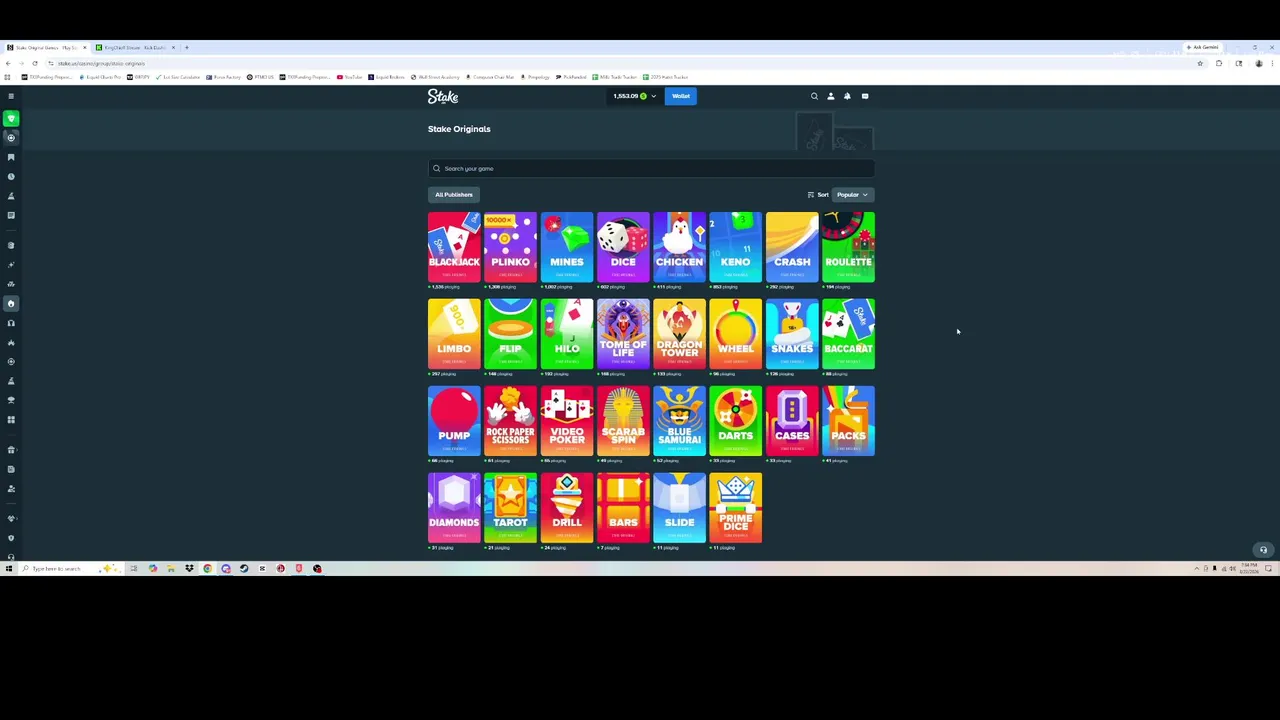The width and height of the screenshot is (1280, 720).
Task: Open the Wallet button
Action: (680, 96)
